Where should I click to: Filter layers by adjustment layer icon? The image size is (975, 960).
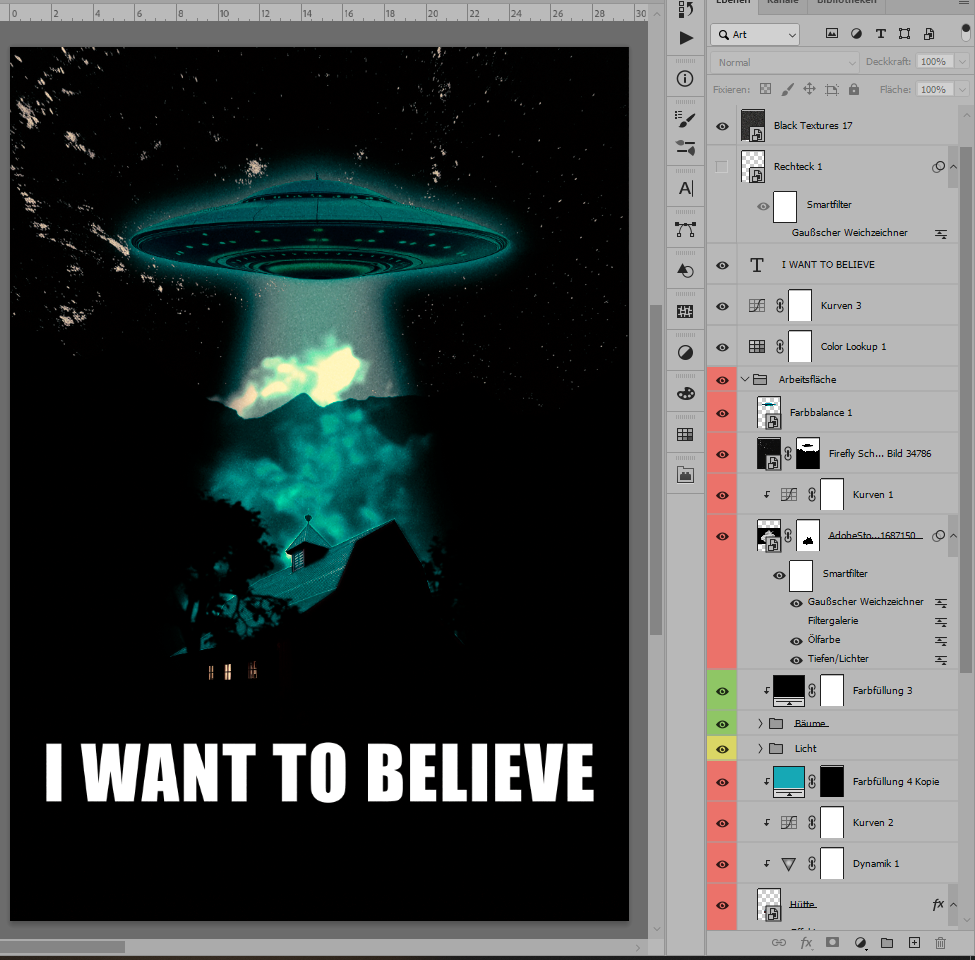(x=856, y=34)
